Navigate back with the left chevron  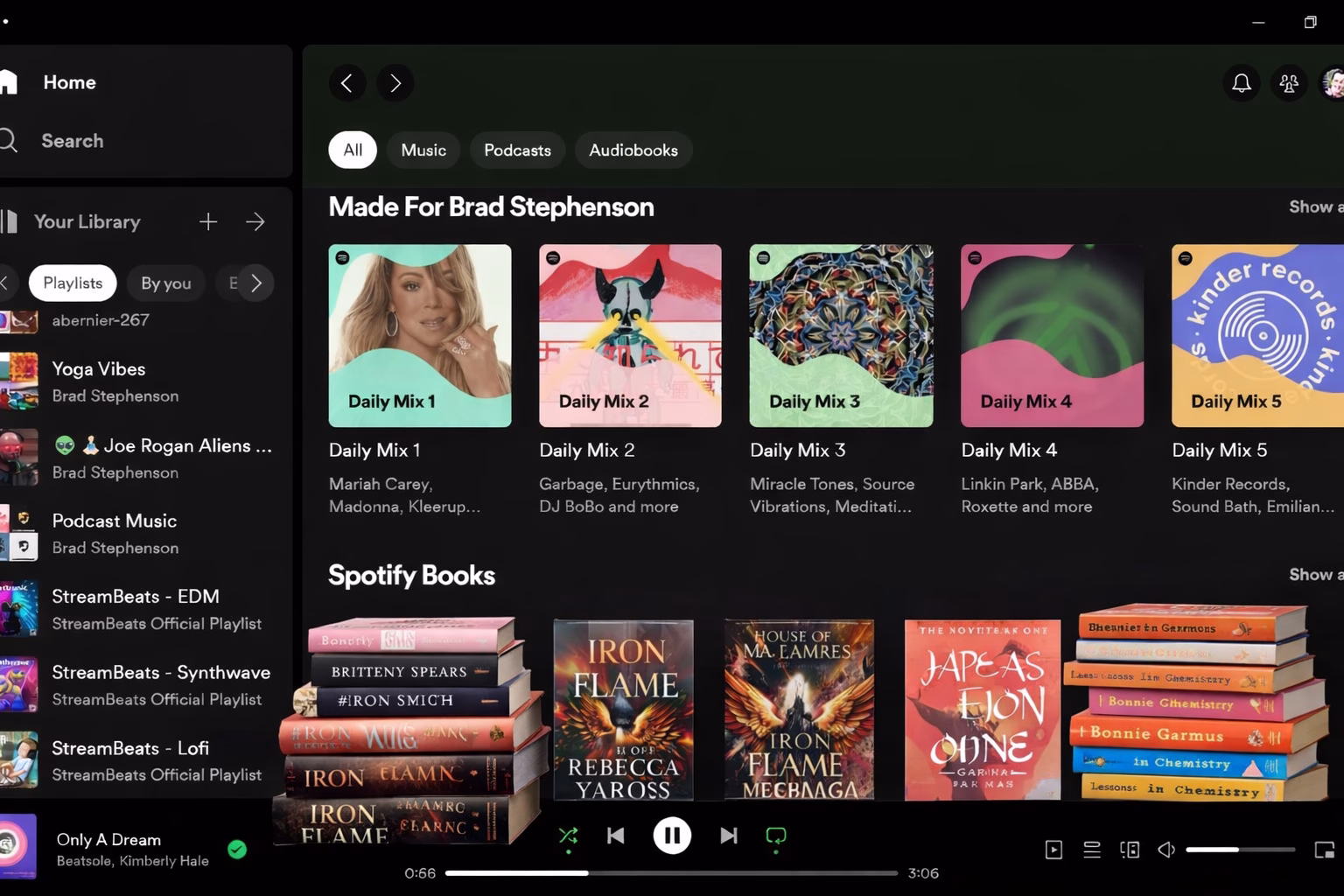point(347,83)
